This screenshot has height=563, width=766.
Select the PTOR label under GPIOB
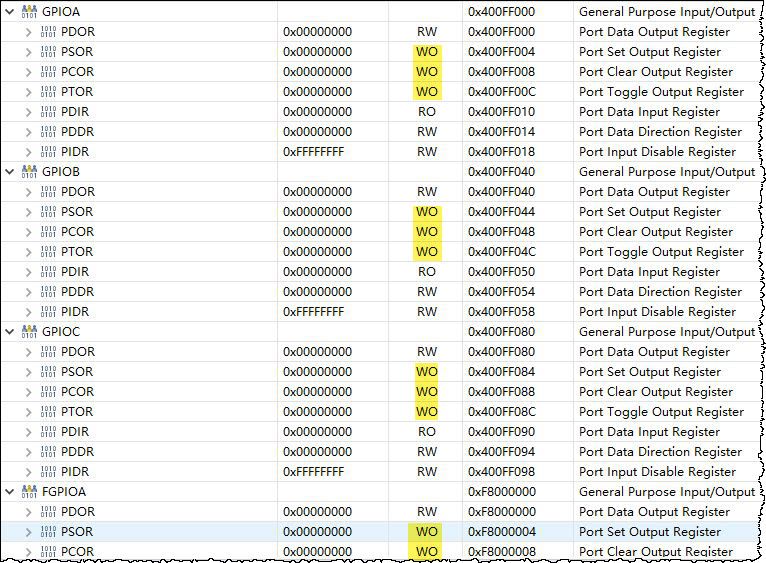click(77, 252)
